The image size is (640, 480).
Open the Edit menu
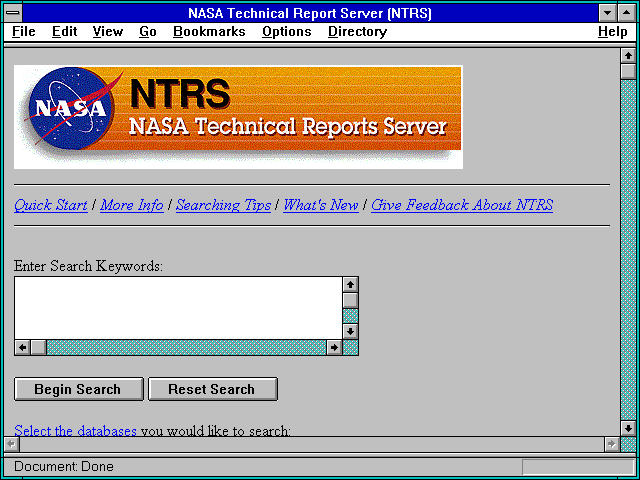[64, 32]
